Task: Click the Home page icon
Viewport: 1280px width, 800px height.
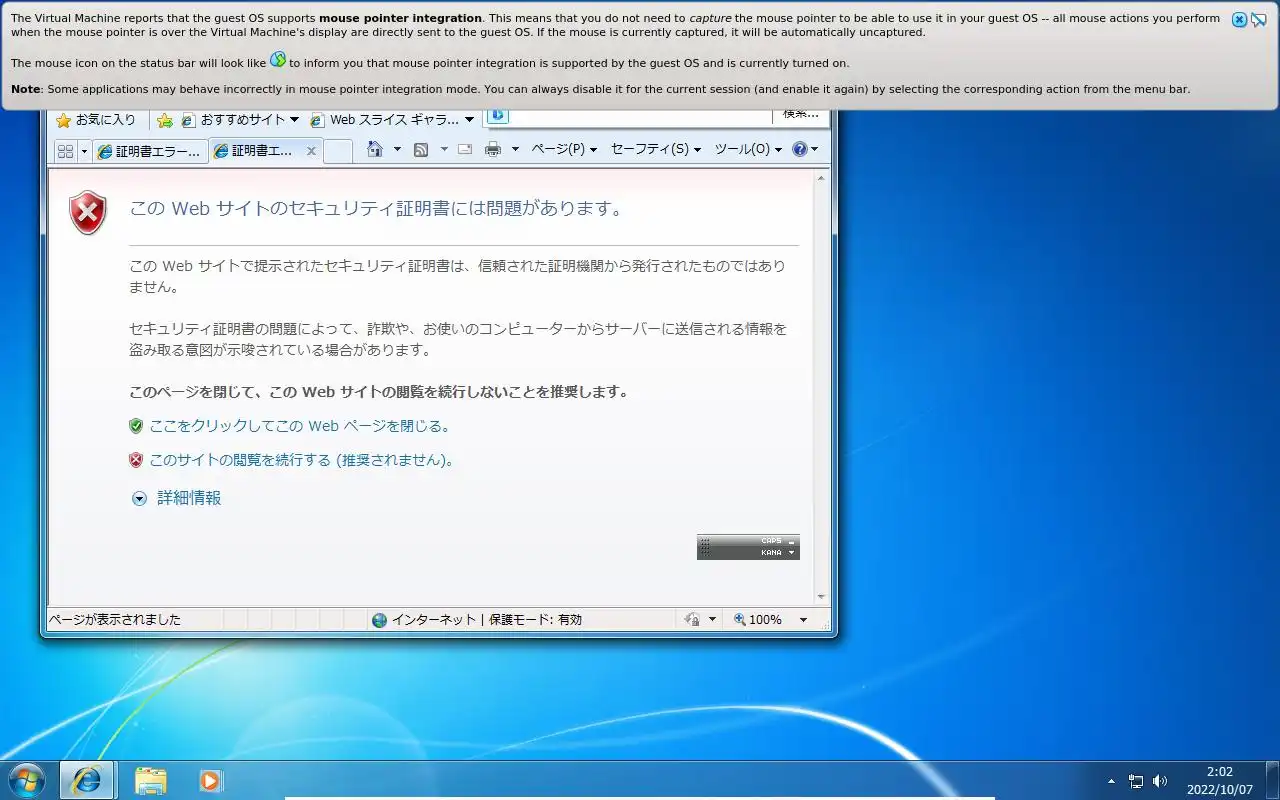Action: (375, 149)
